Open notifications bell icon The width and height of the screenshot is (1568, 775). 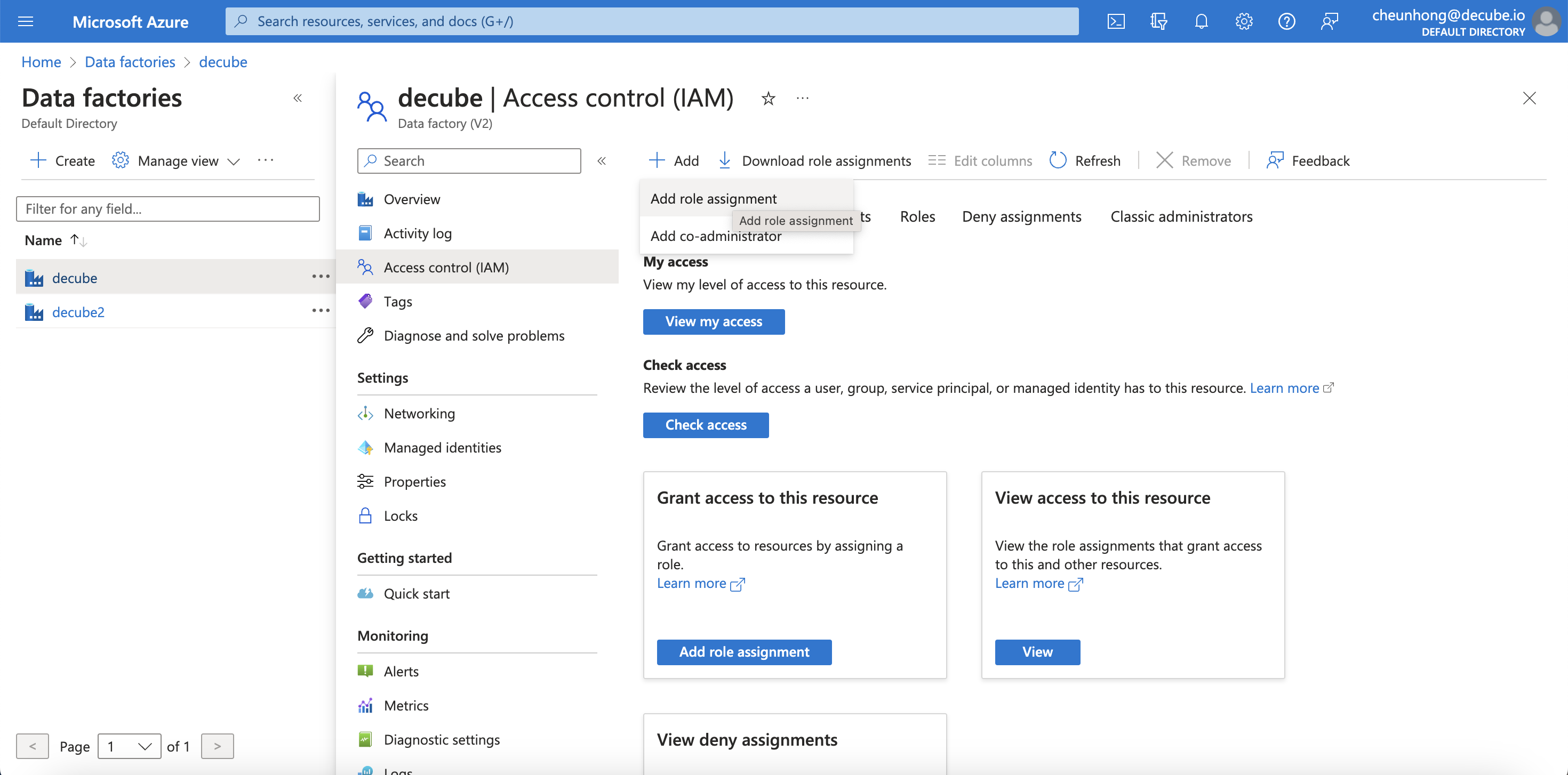(x=1201, y=22)
